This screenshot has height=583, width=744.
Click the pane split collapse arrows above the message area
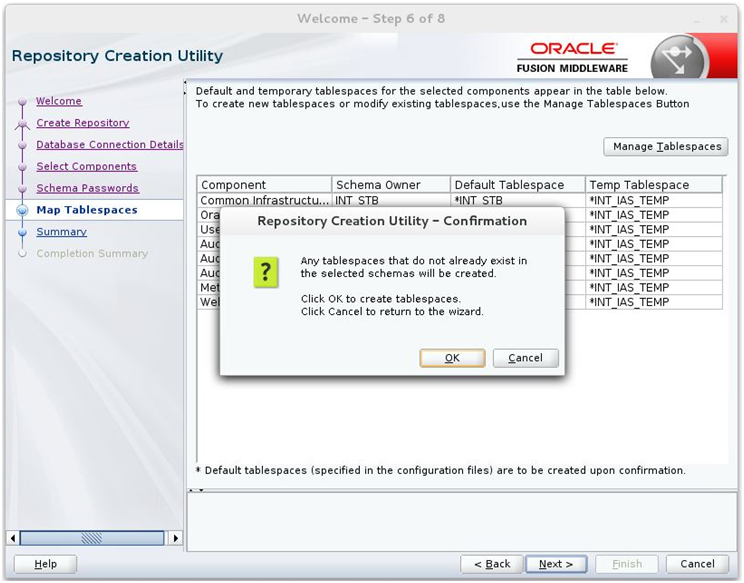click(x=195, y=490)
